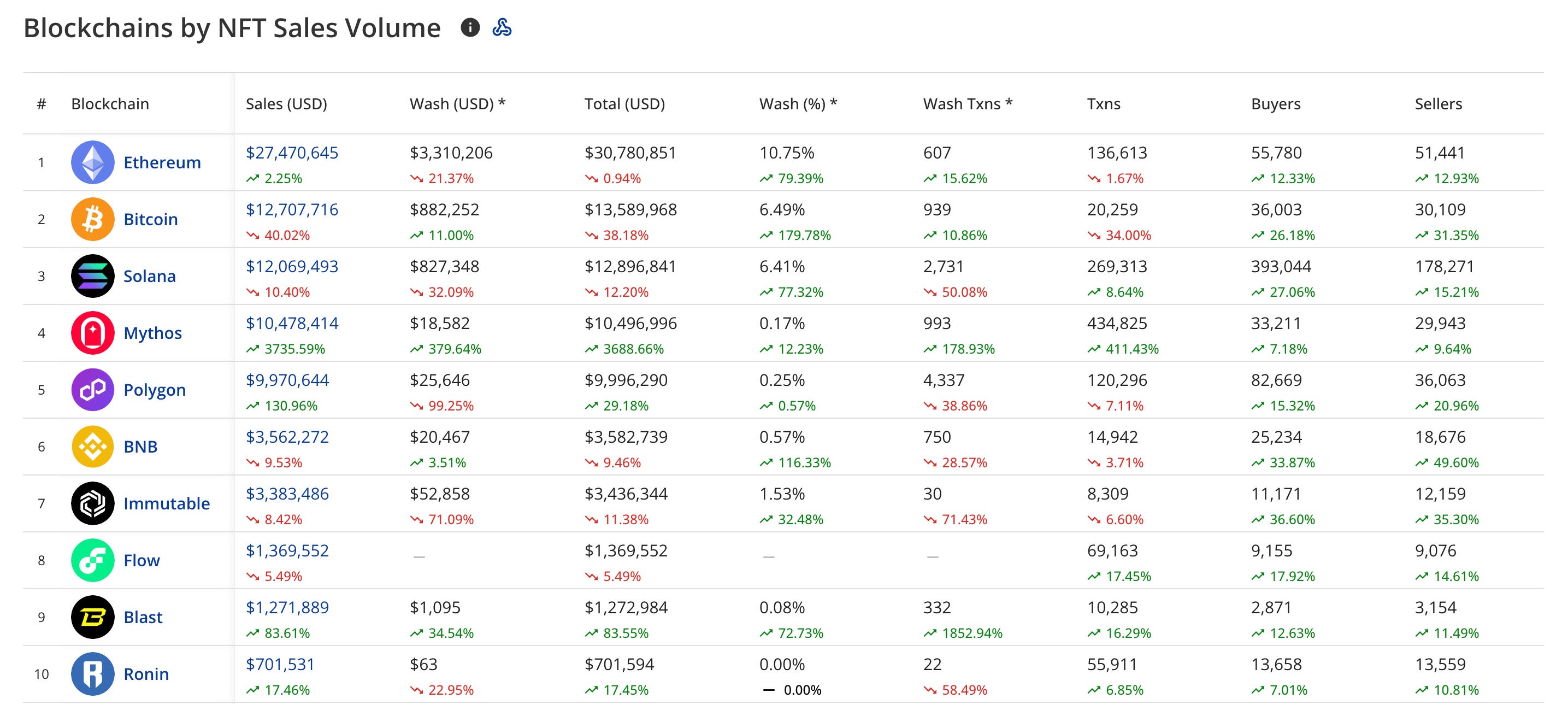The height and width of the screenshot is (704, 1568).
Task: Click the Ethereum logo icon
Action: point(92,162)
